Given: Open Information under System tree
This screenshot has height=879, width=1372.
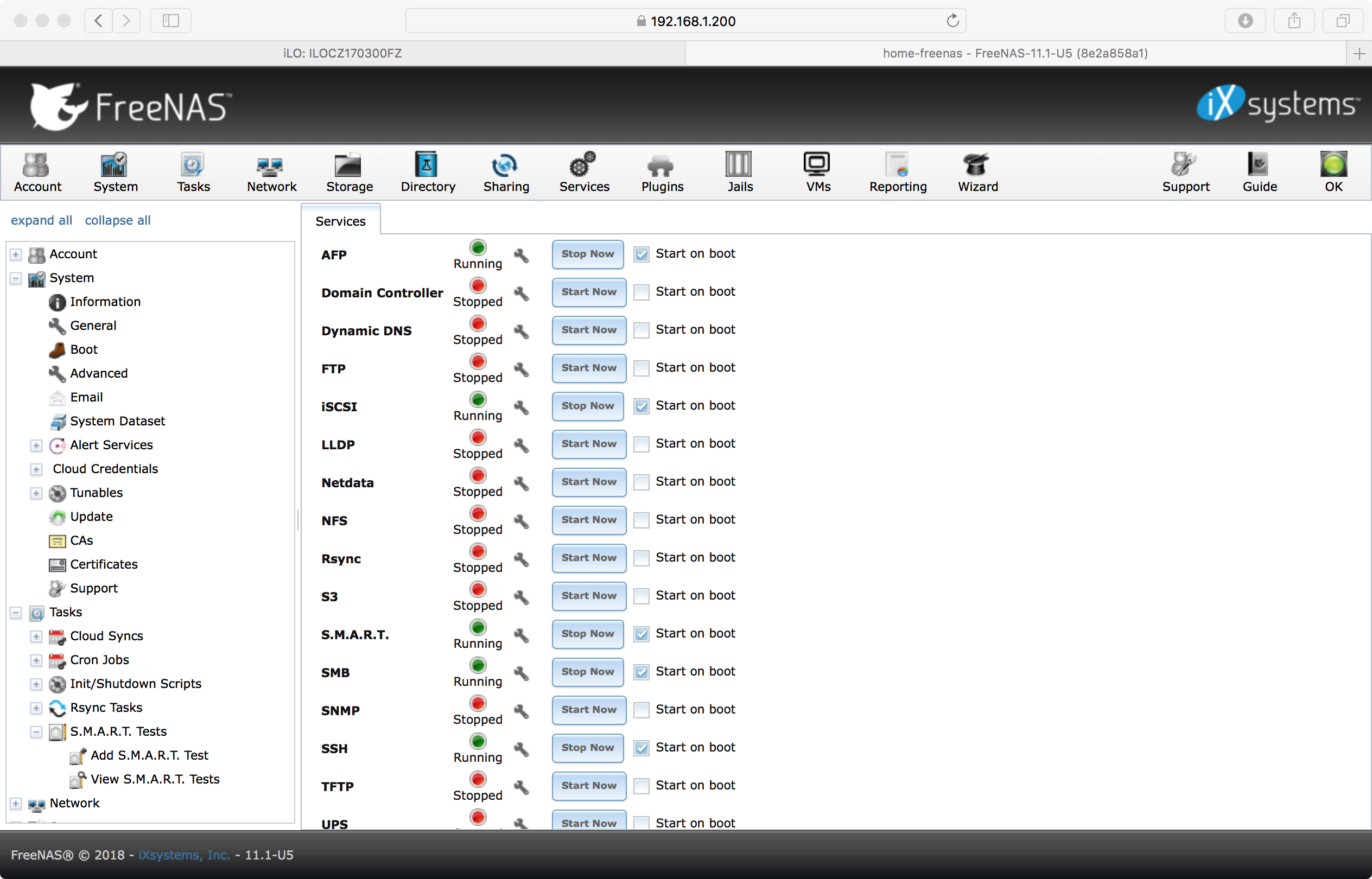Looking at the screenshot, I should click(105, 301).
